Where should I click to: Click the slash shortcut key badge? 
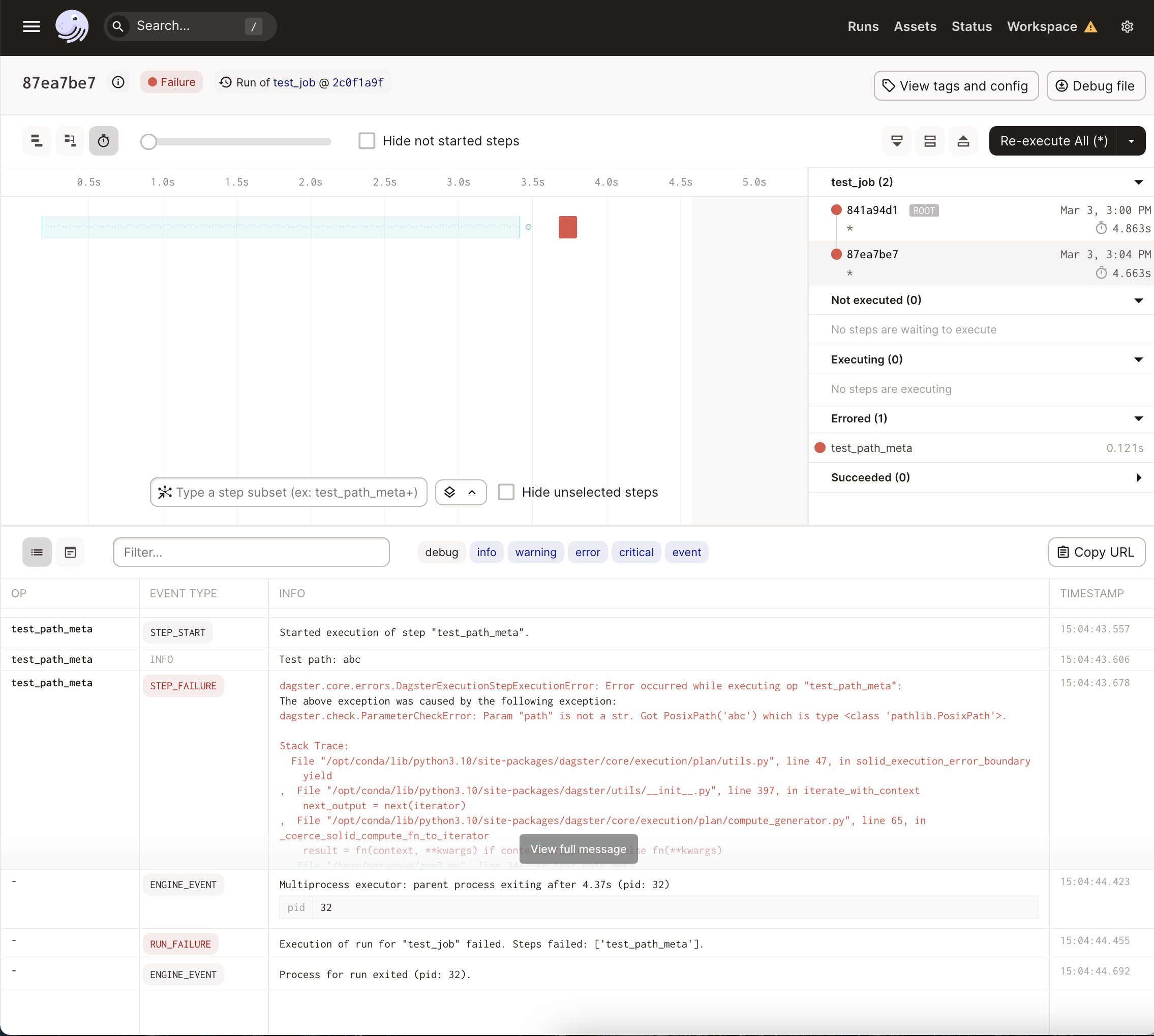[x=253, y=26]
